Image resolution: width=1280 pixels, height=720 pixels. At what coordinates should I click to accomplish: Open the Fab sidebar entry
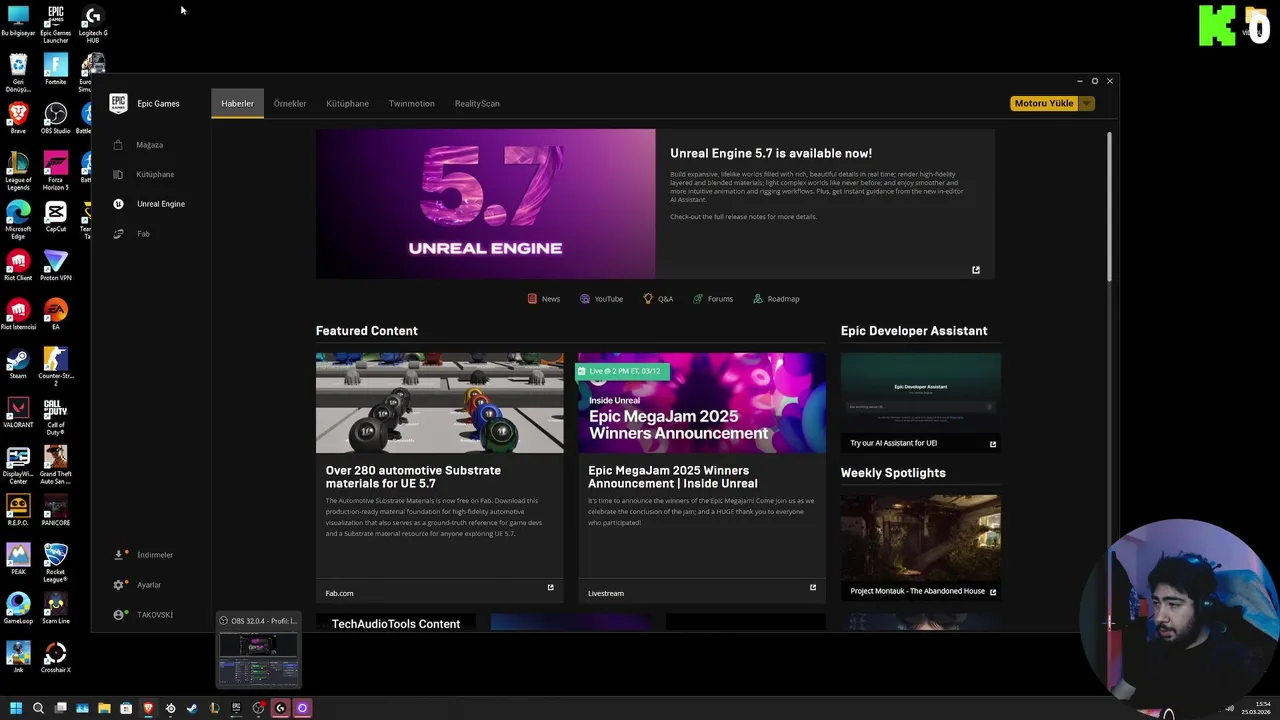tap(132, 234)
